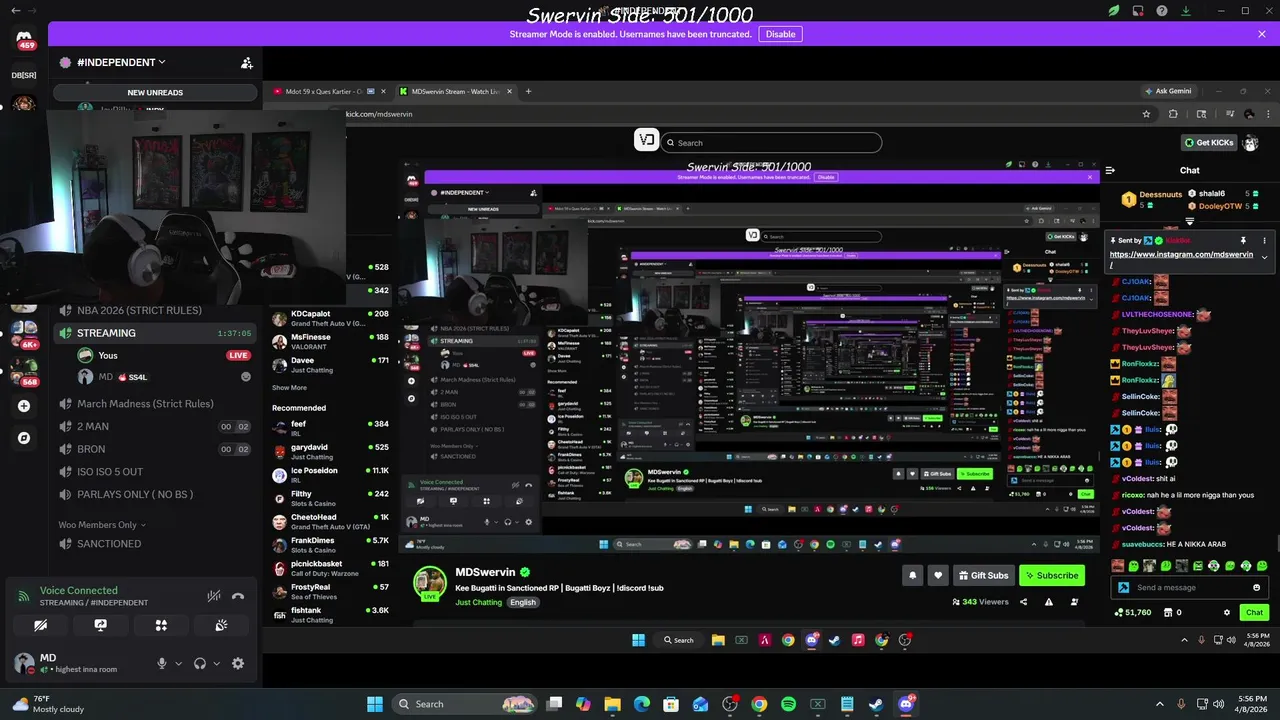Open Discord user settings gear

(238, 663)
